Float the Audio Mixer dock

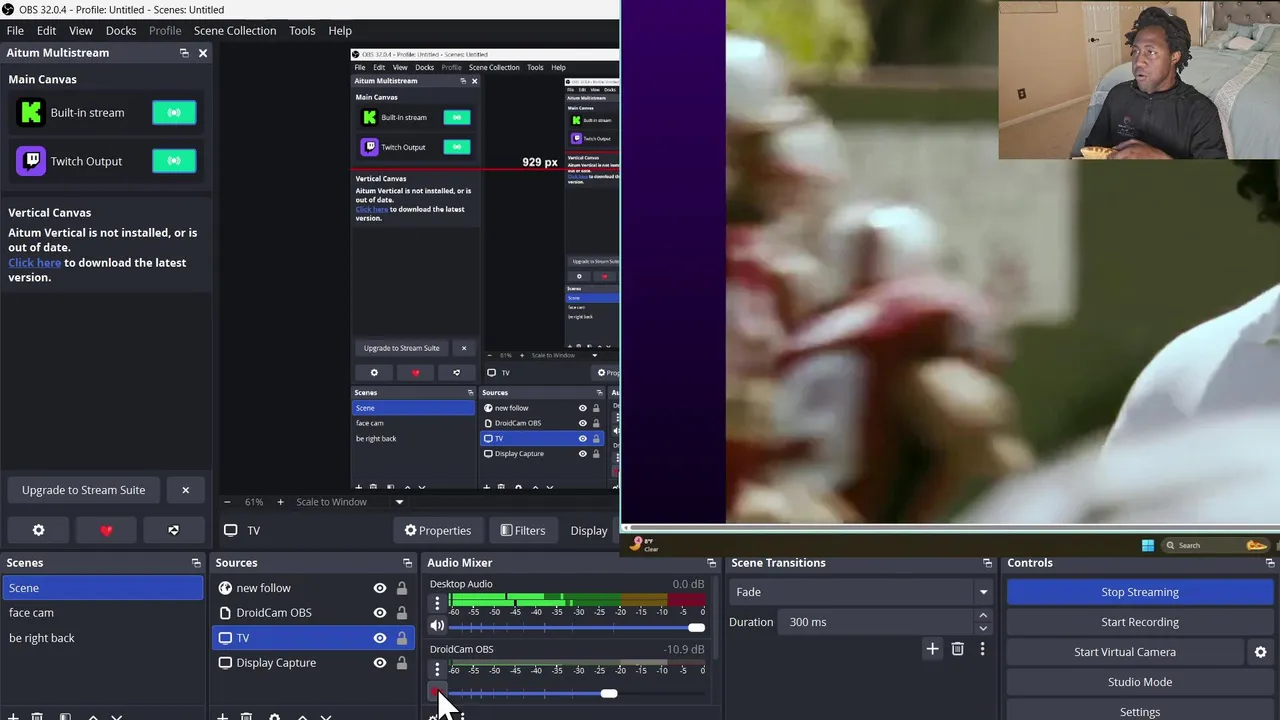pos(711,563)
